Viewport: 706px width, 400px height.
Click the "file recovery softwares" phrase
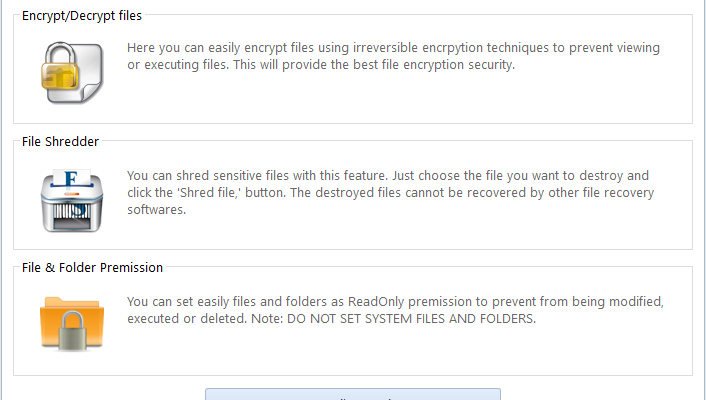[608, 193]
